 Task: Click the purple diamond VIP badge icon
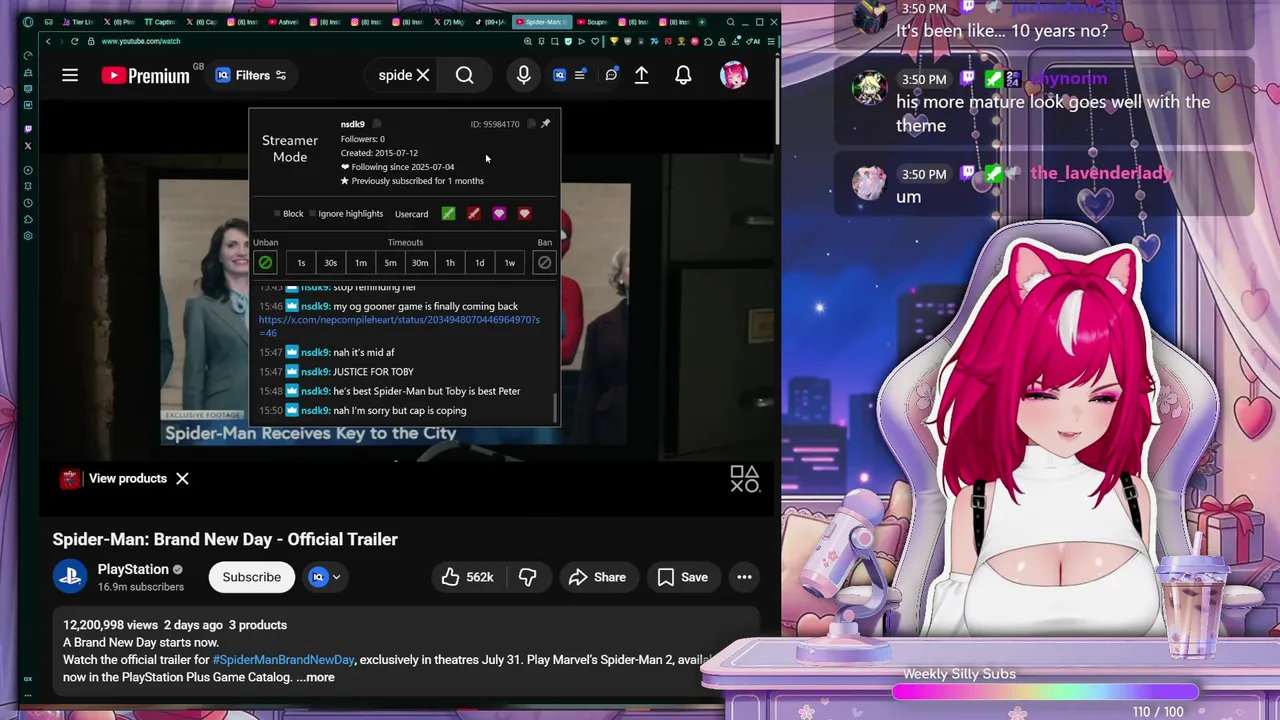click(499, 213)
